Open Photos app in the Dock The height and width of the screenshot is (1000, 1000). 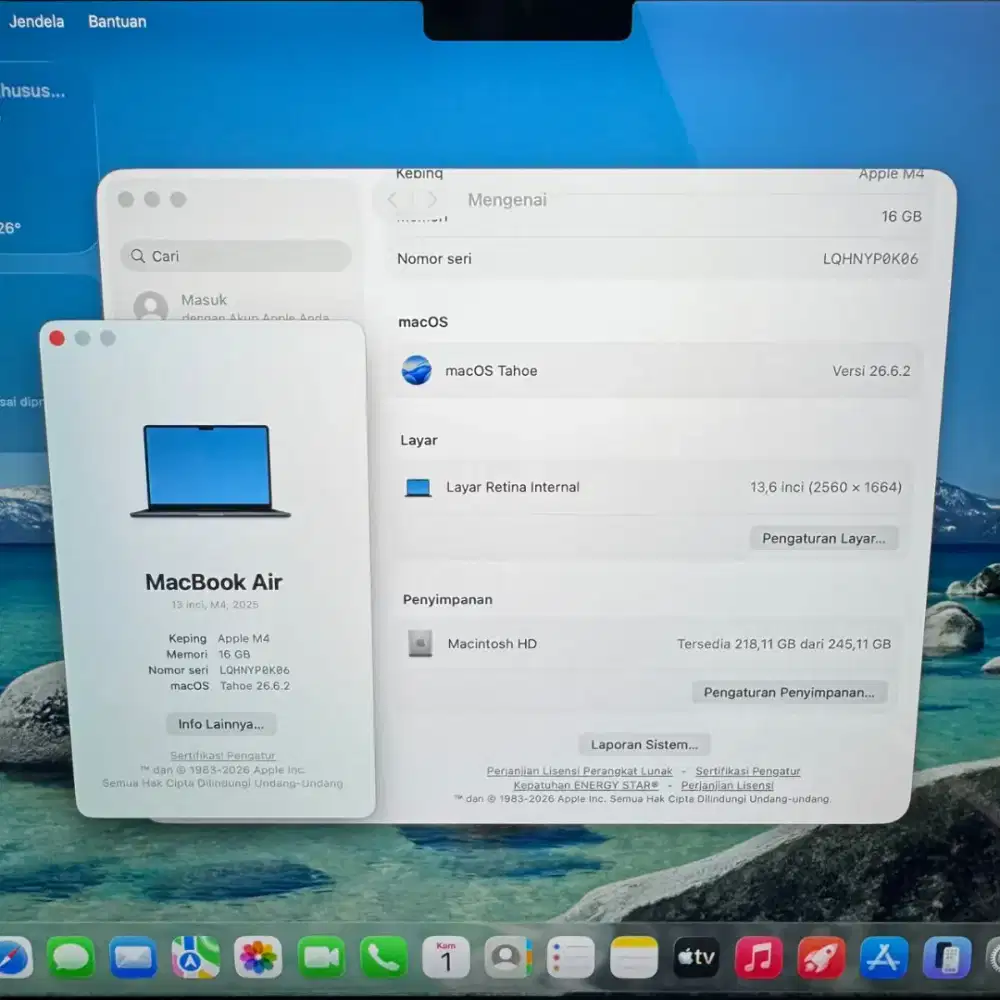pyautogui.click(x=258, y=958)
